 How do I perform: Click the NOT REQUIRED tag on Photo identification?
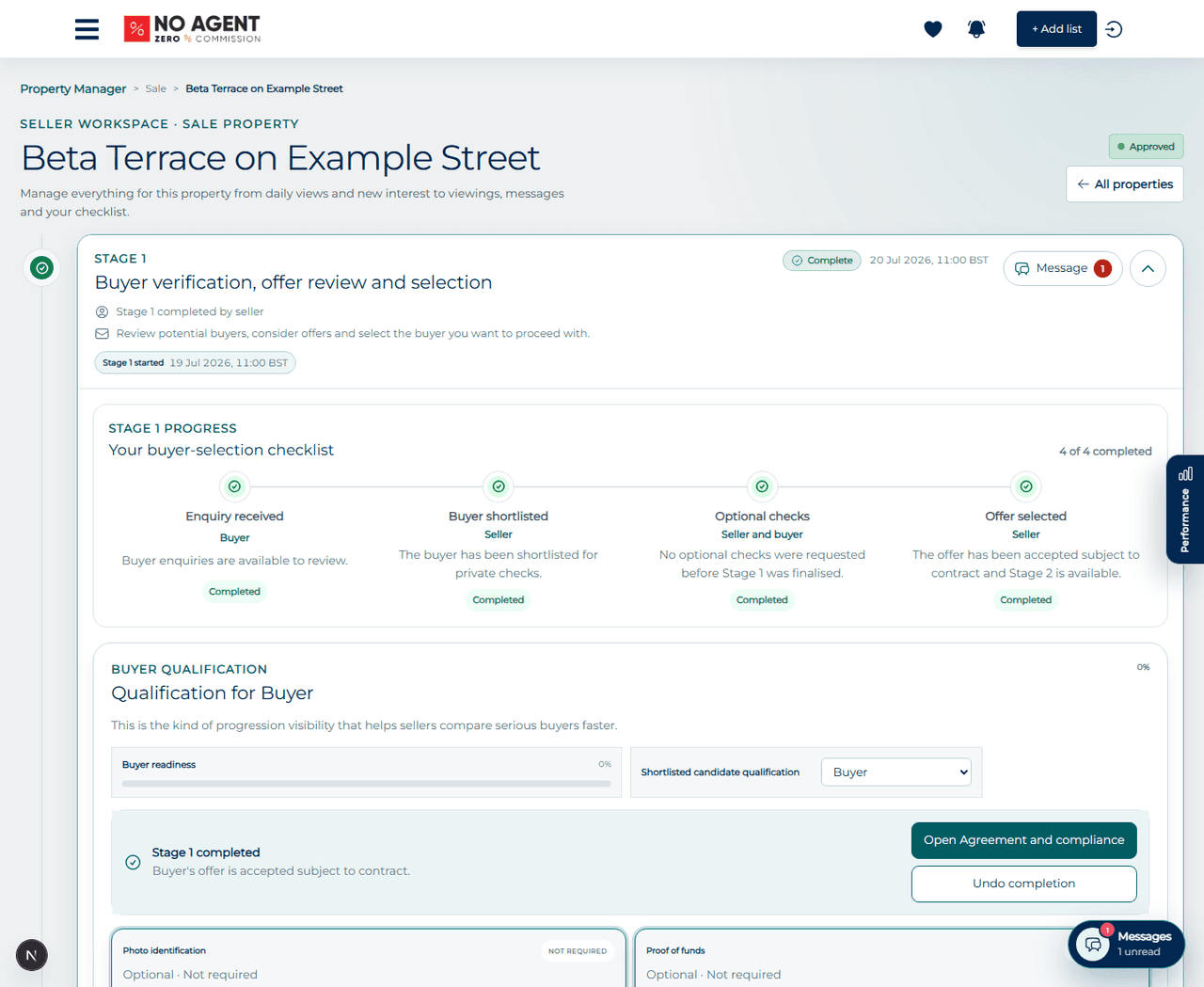pos(578,951)
